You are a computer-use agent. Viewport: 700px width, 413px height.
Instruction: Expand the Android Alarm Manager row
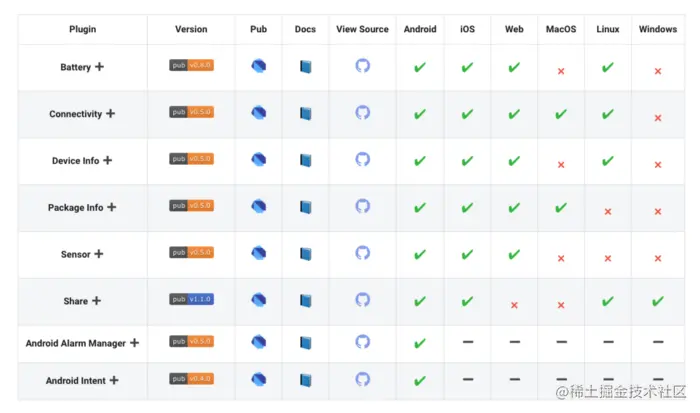point(134,342)
